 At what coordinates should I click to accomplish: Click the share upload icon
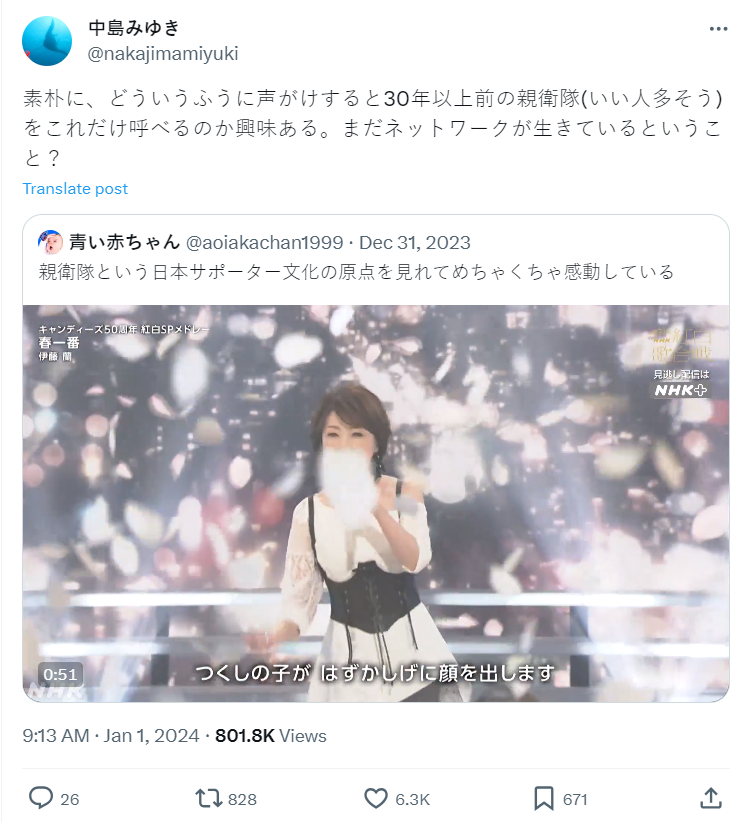click(x=711, y=798)
